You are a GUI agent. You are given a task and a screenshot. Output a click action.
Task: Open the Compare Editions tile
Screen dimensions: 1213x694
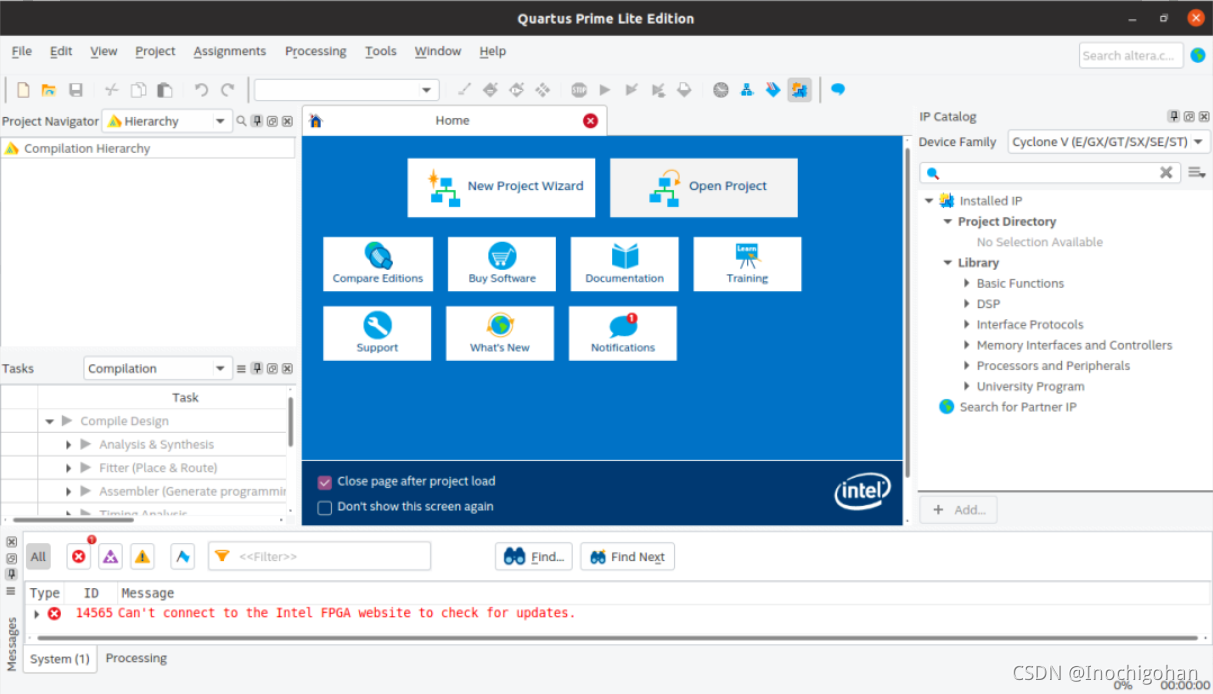(x=378, y=264)
